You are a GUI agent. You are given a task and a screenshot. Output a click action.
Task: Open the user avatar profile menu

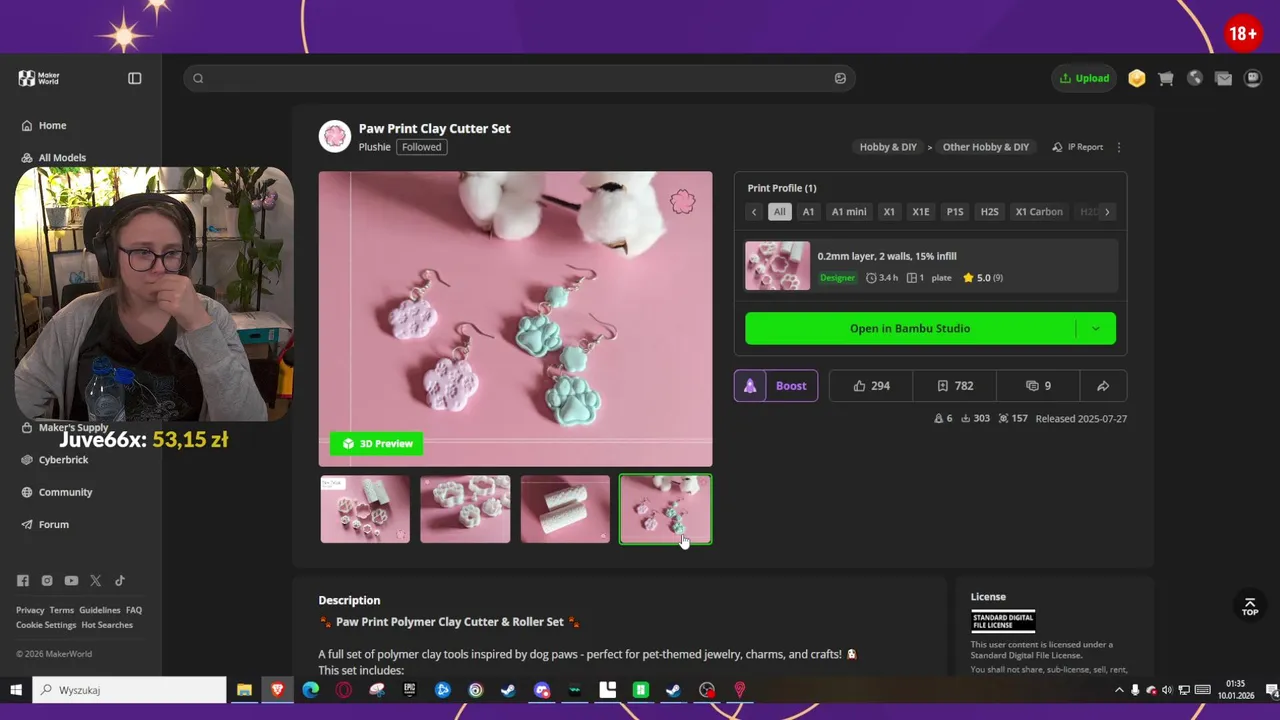[x=1253, y=78]
